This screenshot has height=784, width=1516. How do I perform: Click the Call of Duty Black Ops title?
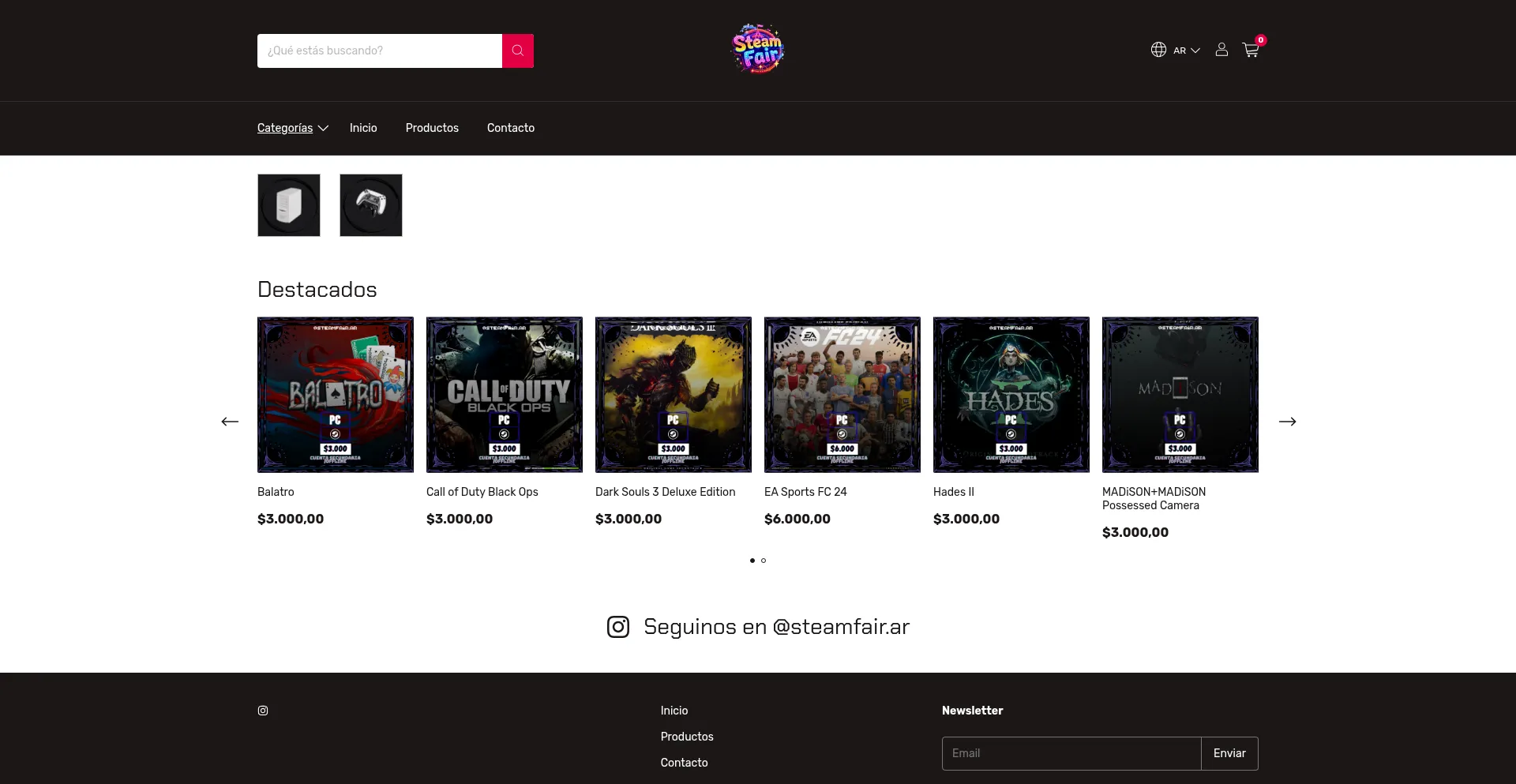pos(482,492)
